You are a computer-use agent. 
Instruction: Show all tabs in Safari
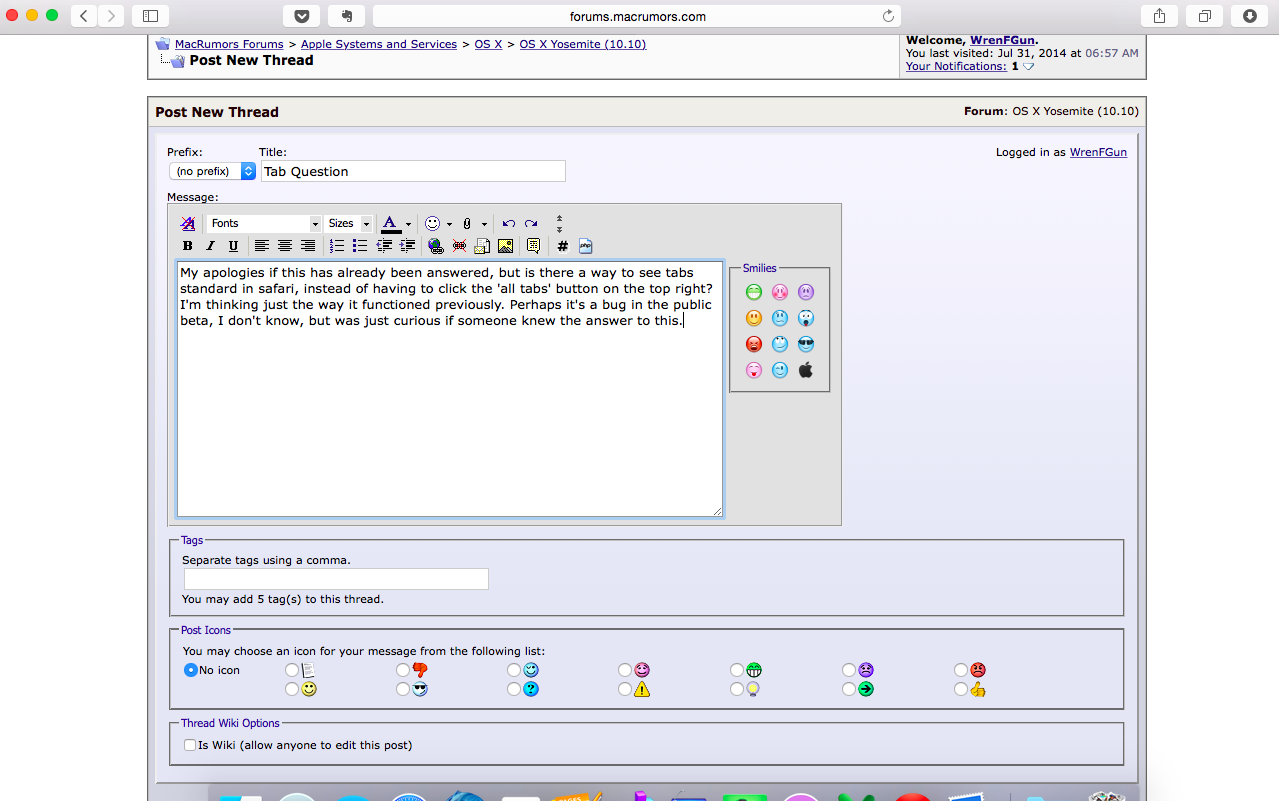(1205, 16)
